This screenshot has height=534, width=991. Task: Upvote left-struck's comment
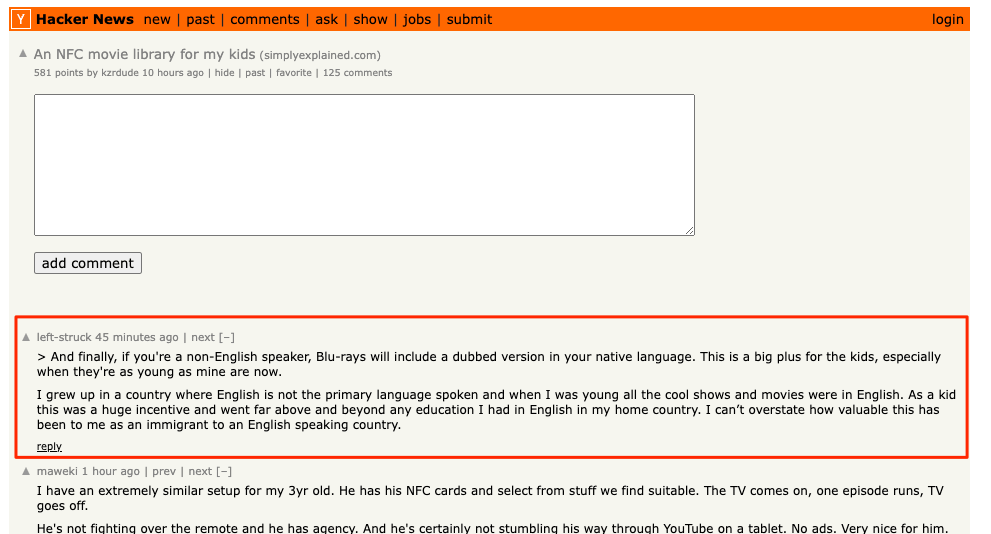coord(26,337)
